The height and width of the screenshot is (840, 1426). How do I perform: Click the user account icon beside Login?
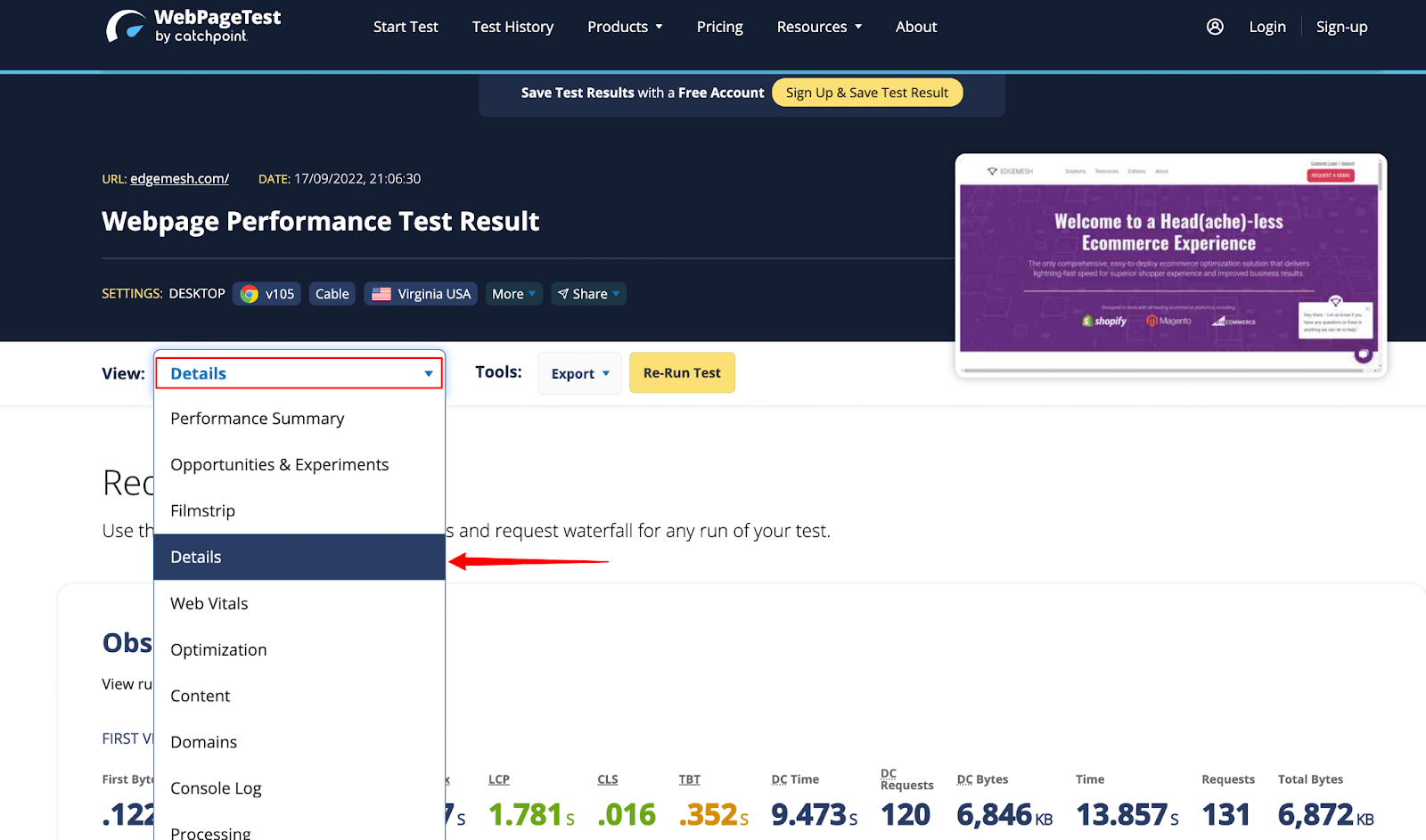1215,27
